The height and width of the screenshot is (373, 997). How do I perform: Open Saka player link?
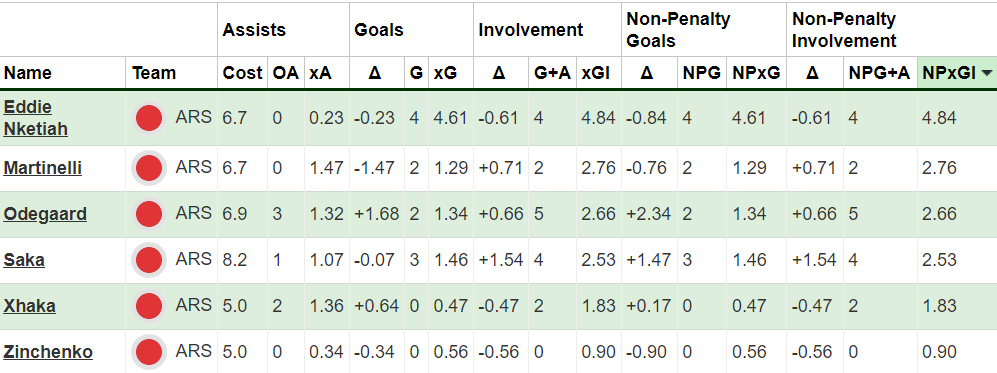pyautogui.click(x=24, y=260)
